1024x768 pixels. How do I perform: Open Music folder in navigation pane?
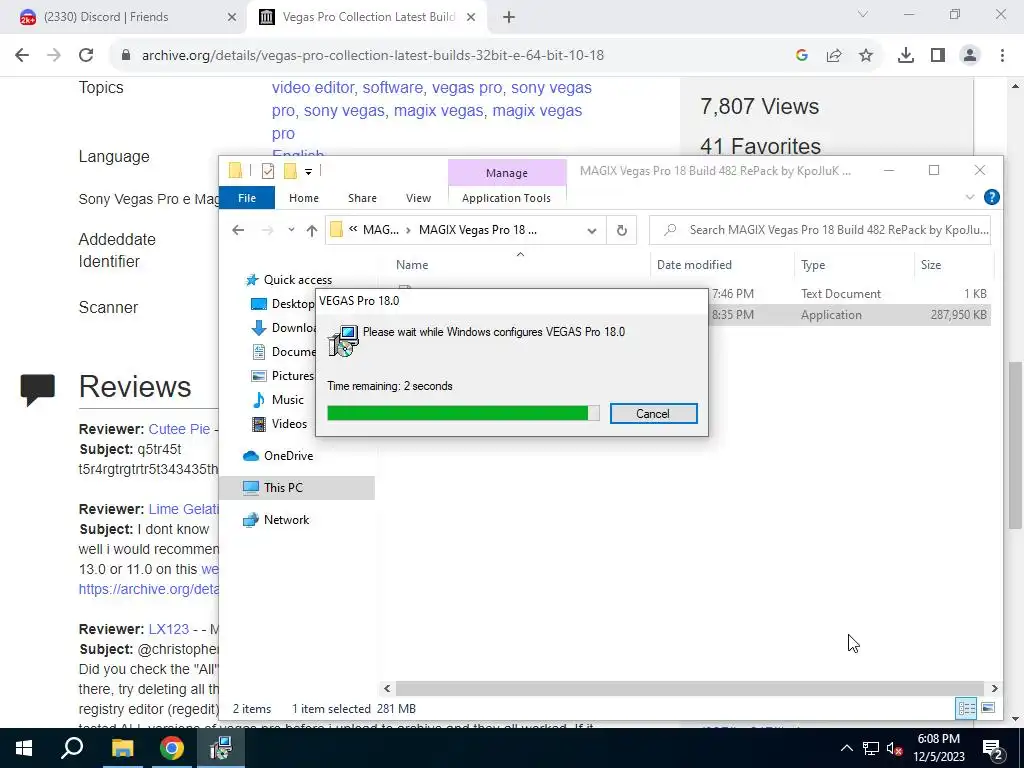tap(287, 400)
